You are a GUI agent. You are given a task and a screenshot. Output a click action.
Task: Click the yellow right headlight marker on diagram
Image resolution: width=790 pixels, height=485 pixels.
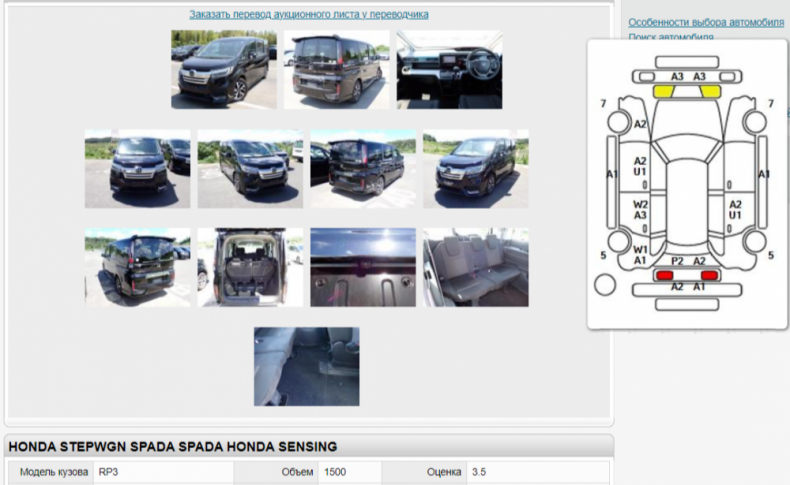click(x=710, y=92)
